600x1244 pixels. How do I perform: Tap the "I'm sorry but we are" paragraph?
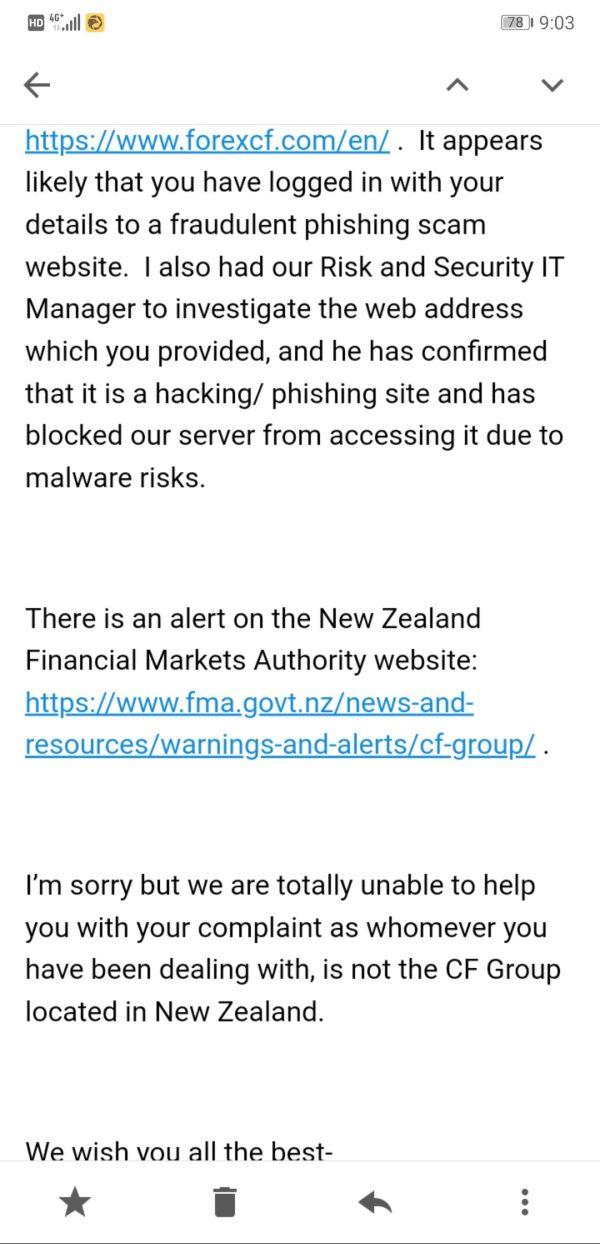point(280,886)
